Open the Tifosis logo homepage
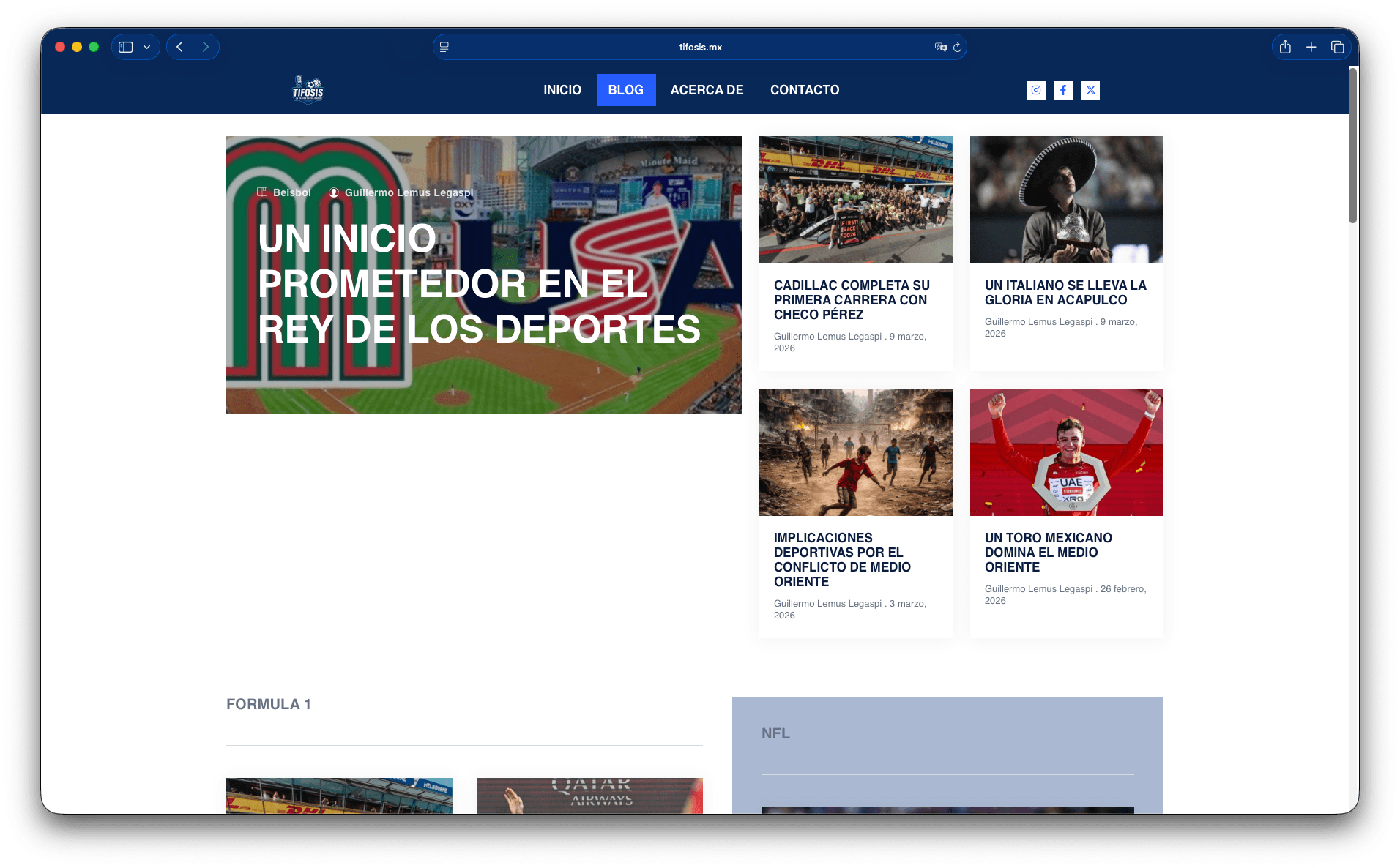Screen dimensions: 1400x868 tap(308, 90)
